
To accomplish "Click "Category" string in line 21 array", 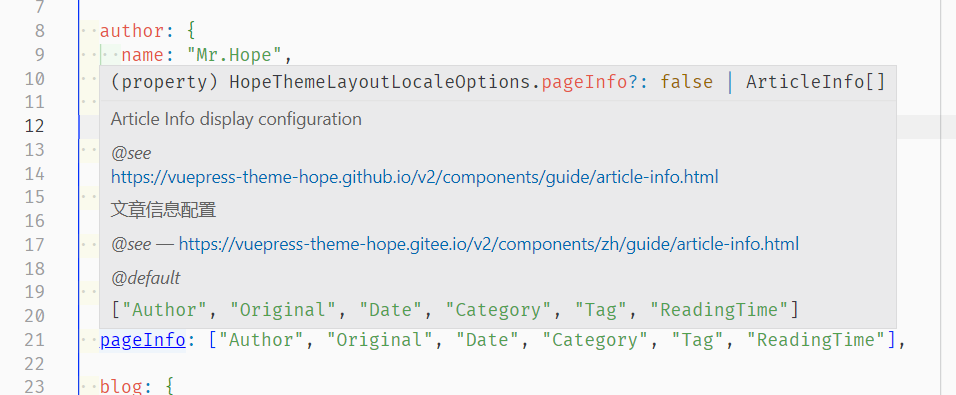I will pyautogui.click(x=596, y=340).
